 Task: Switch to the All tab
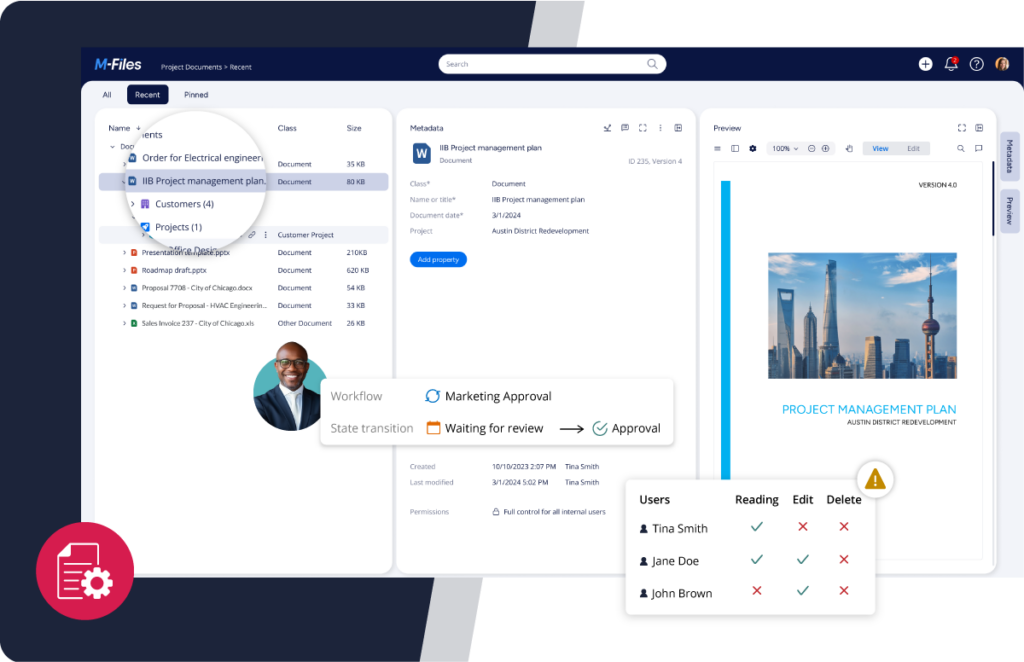click(x=107, y=95)
